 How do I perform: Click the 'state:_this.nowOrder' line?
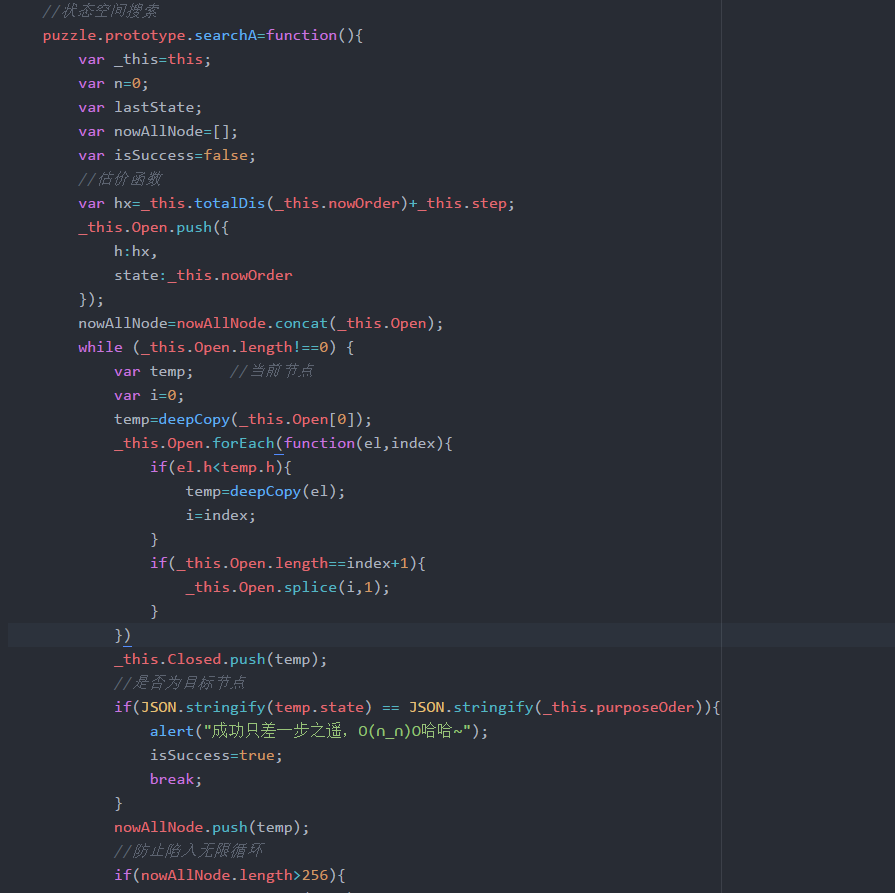(203, 275)
